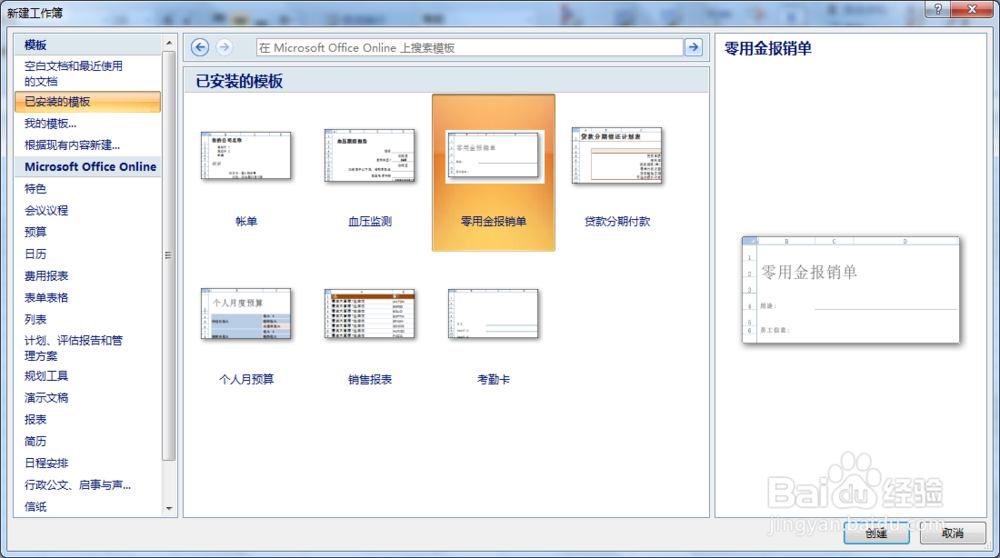Open the 费用报表 category
The height and width of the screenshot is (558, 1000).
[46, 275]
